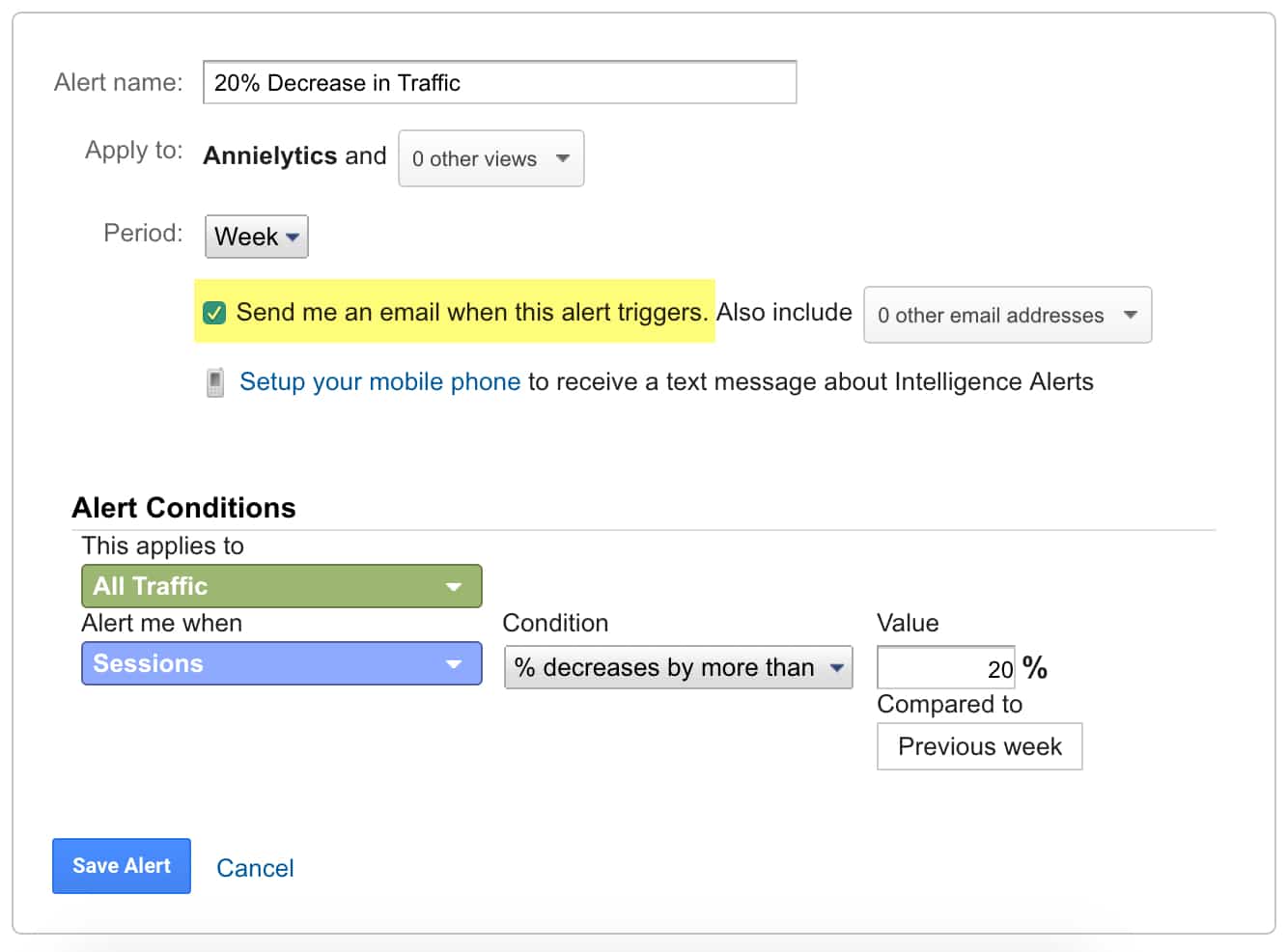Click the Save Alert button

point(122,866)
